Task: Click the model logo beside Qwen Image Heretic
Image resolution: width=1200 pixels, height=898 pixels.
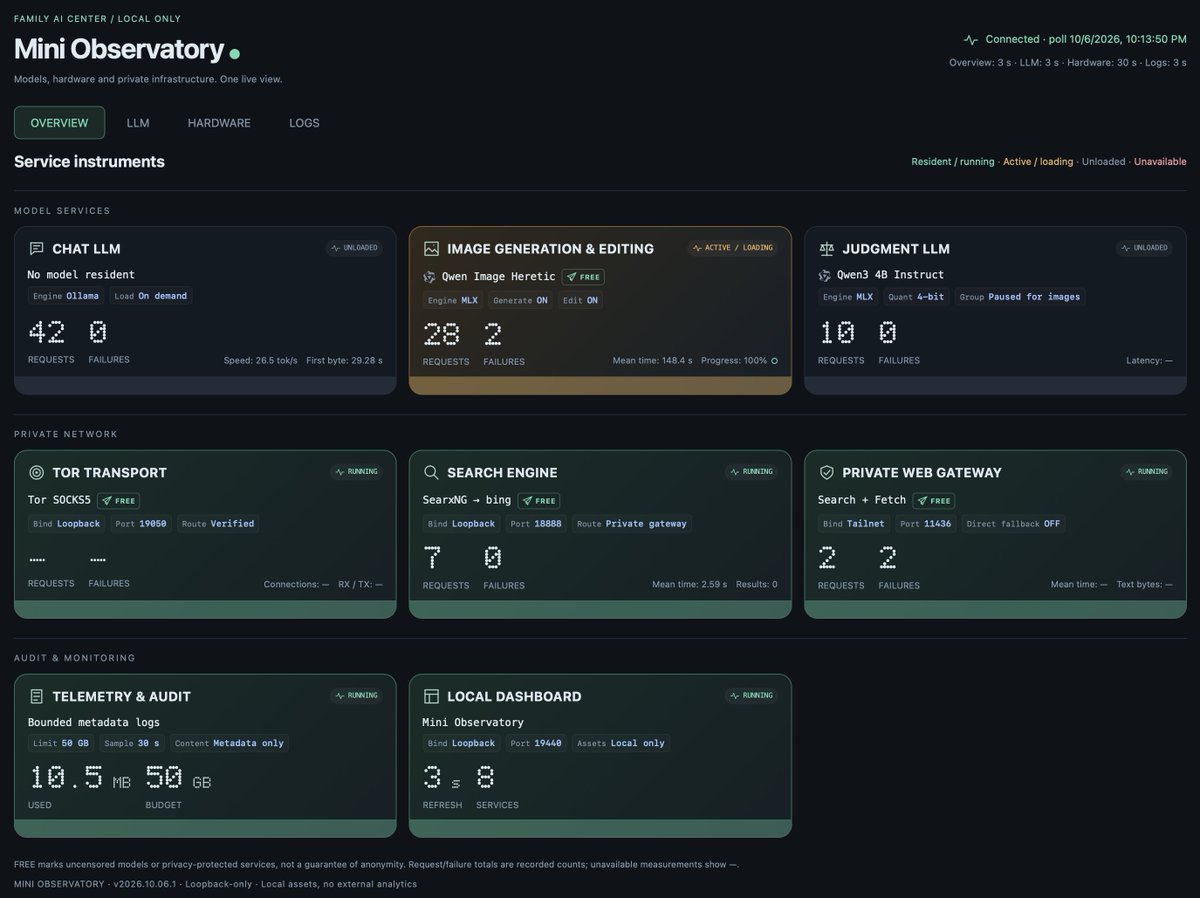Action: click(x=430, y=277)
